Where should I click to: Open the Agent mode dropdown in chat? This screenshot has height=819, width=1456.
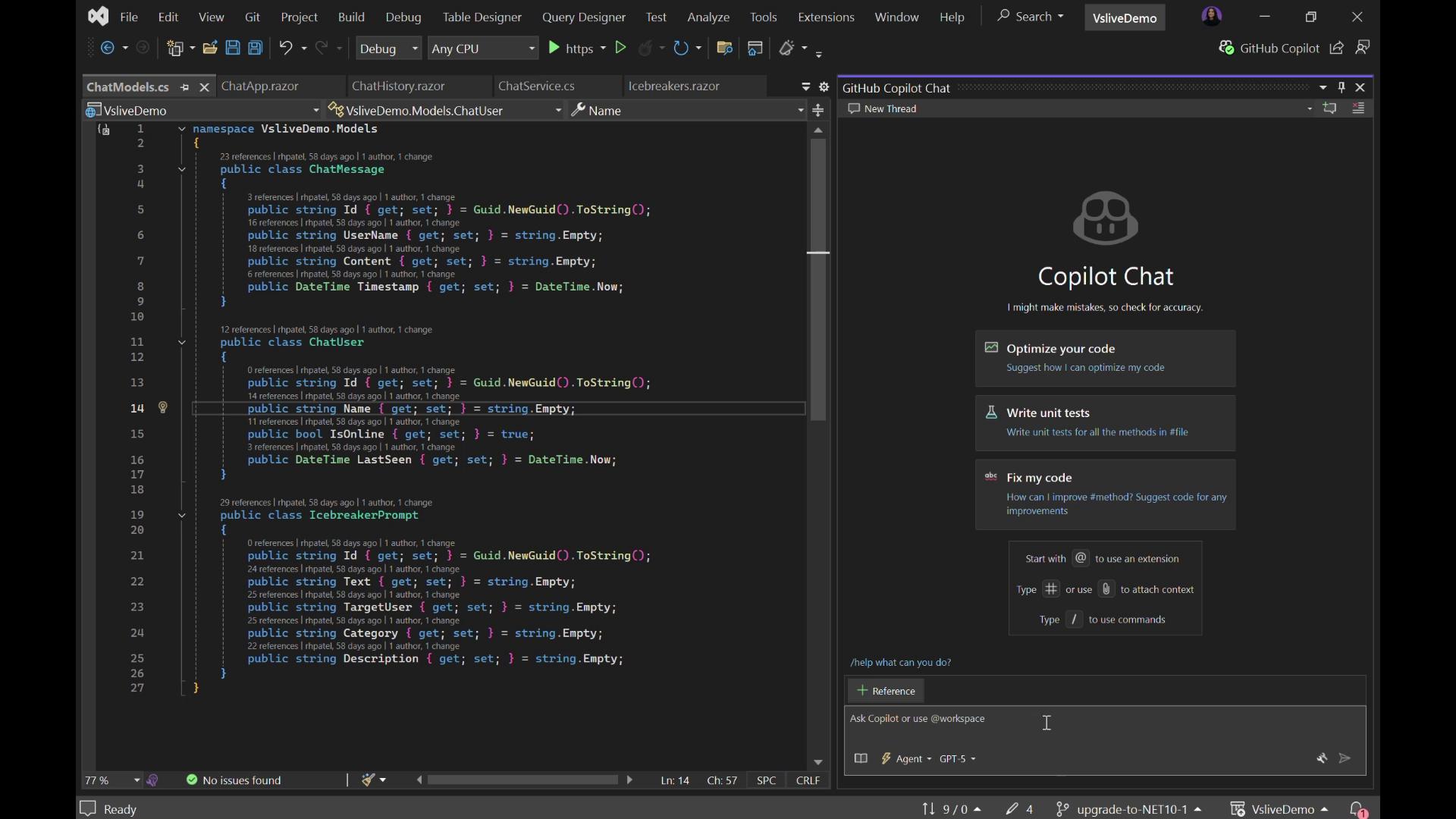(x=907, y=758)
